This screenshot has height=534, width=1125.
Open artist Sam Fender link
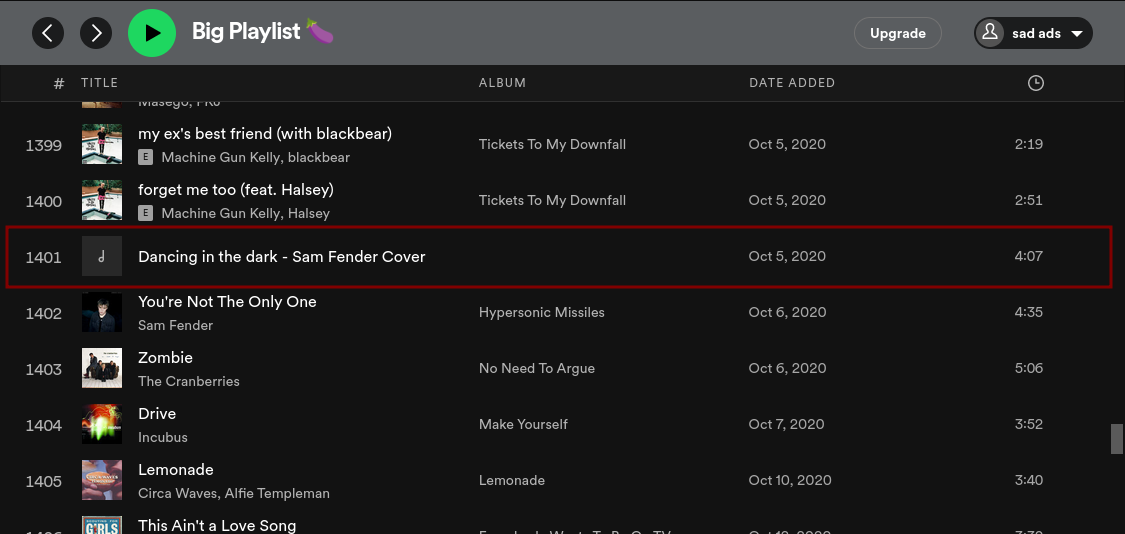(x=175, y=325)
